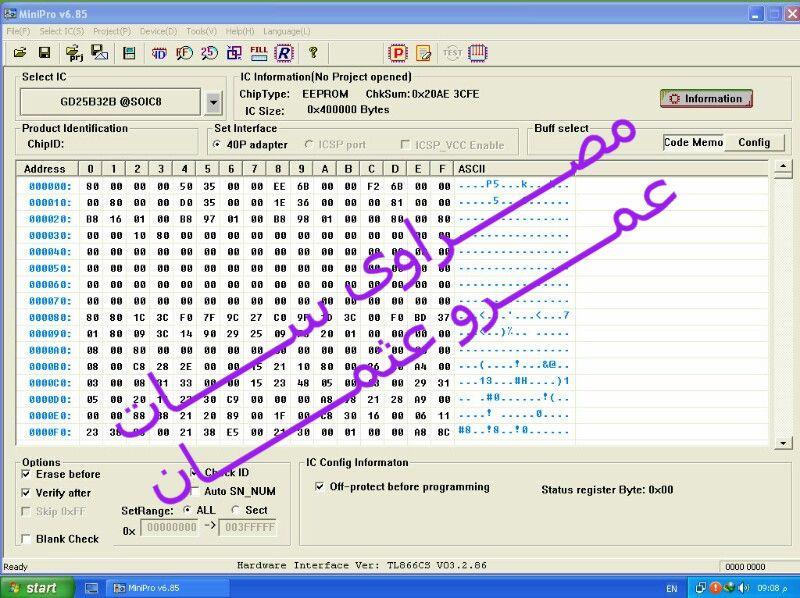This screenshot has width=800, height=598.
Task: Fill the buffer using the FILL icon
Action: click(x=259, y=53)
